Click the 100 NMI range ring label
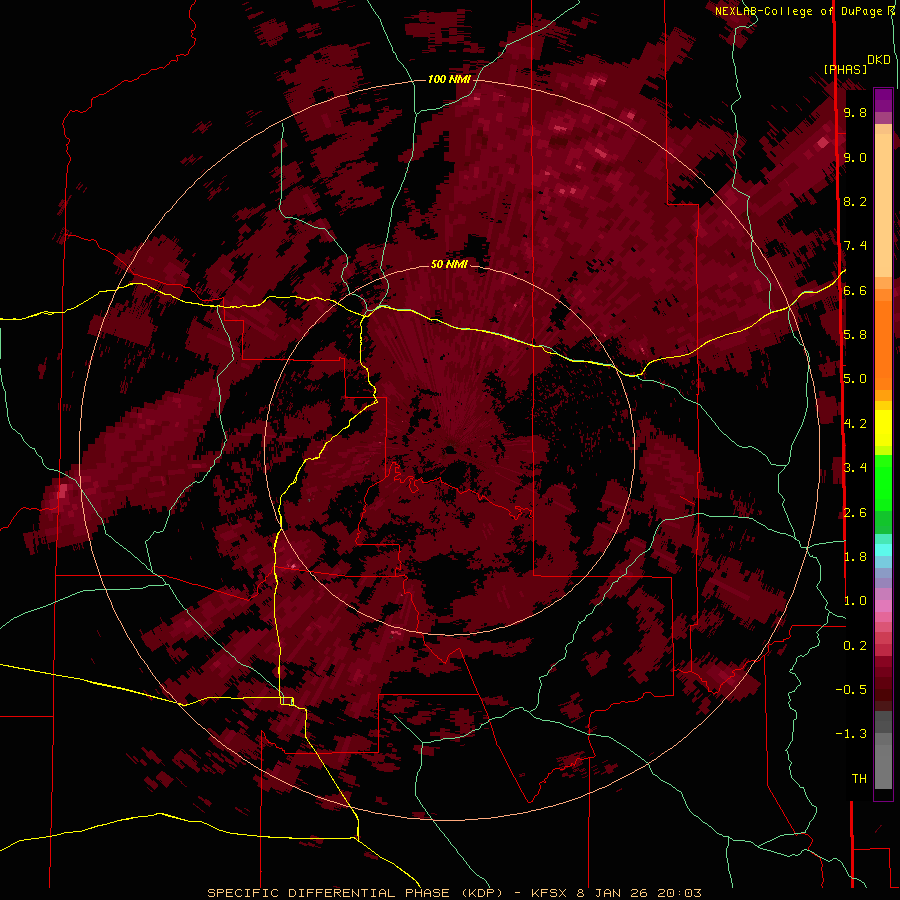 (x=449, y=79)
